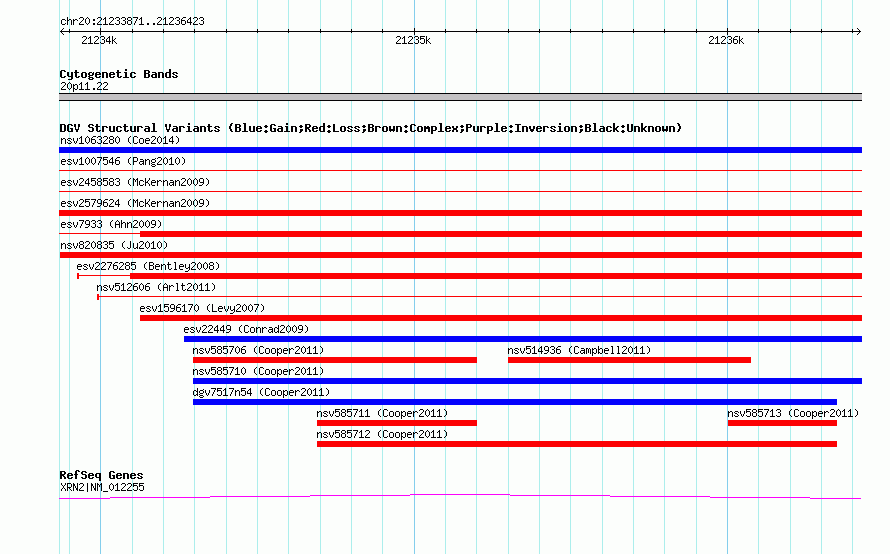Click the 21236k ruler tick label

726,40
